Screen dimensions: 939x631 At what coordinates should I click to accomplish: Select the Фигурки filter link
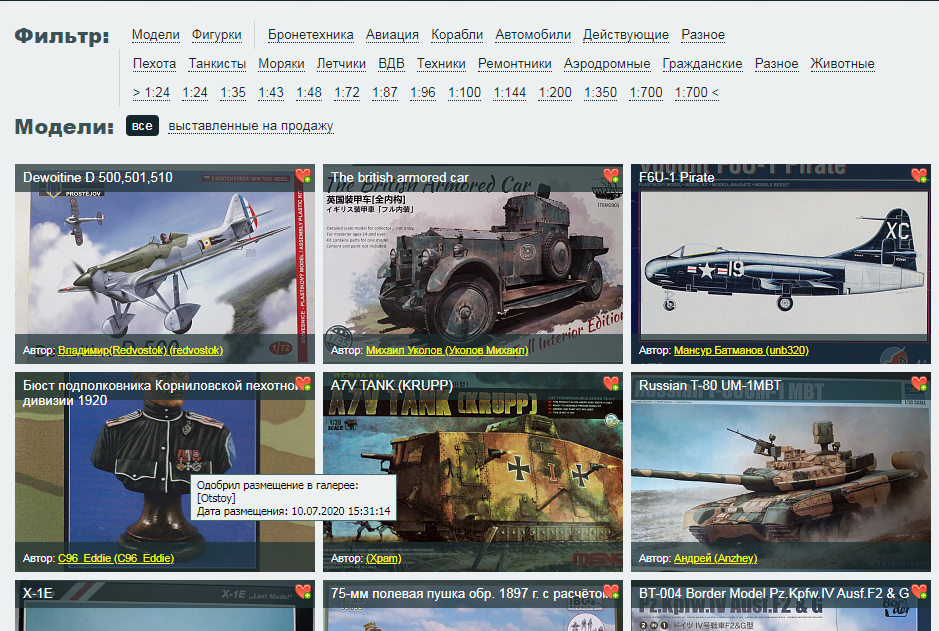[216, 35]
